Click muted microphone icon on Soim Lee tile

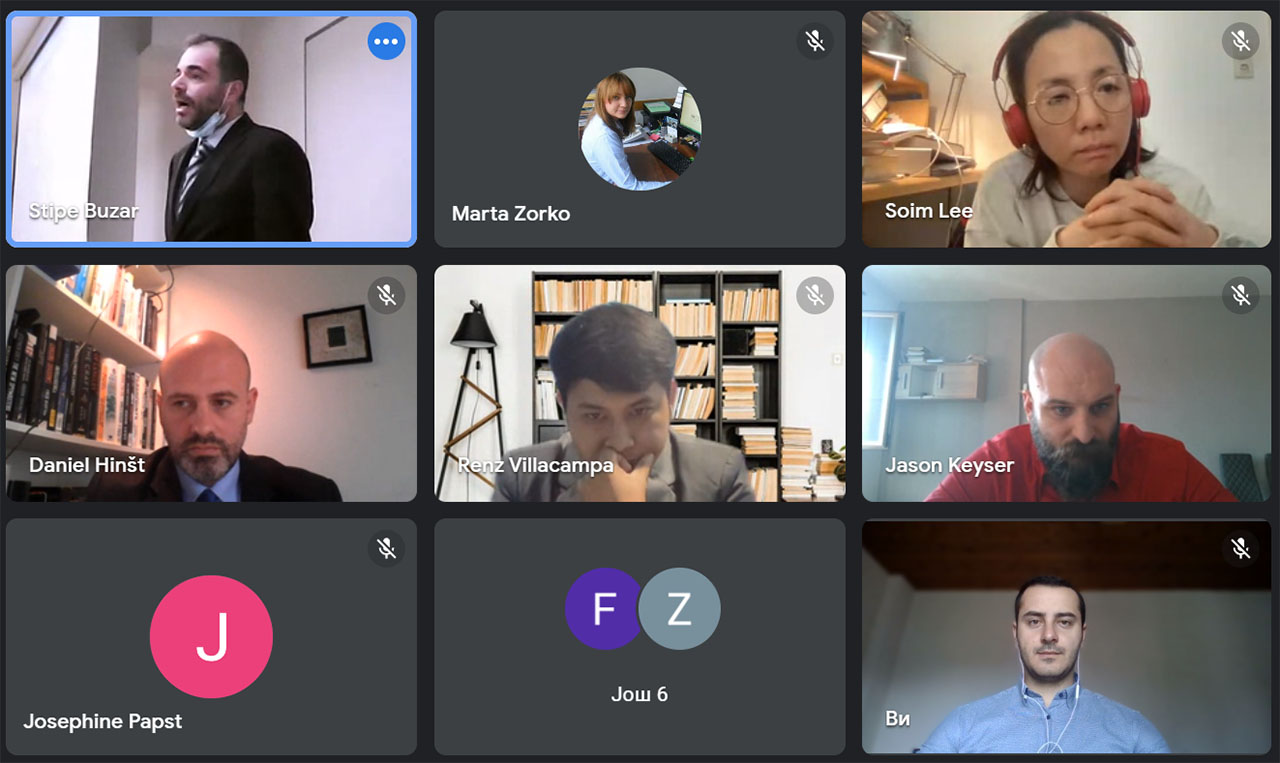click(1241, 41)
